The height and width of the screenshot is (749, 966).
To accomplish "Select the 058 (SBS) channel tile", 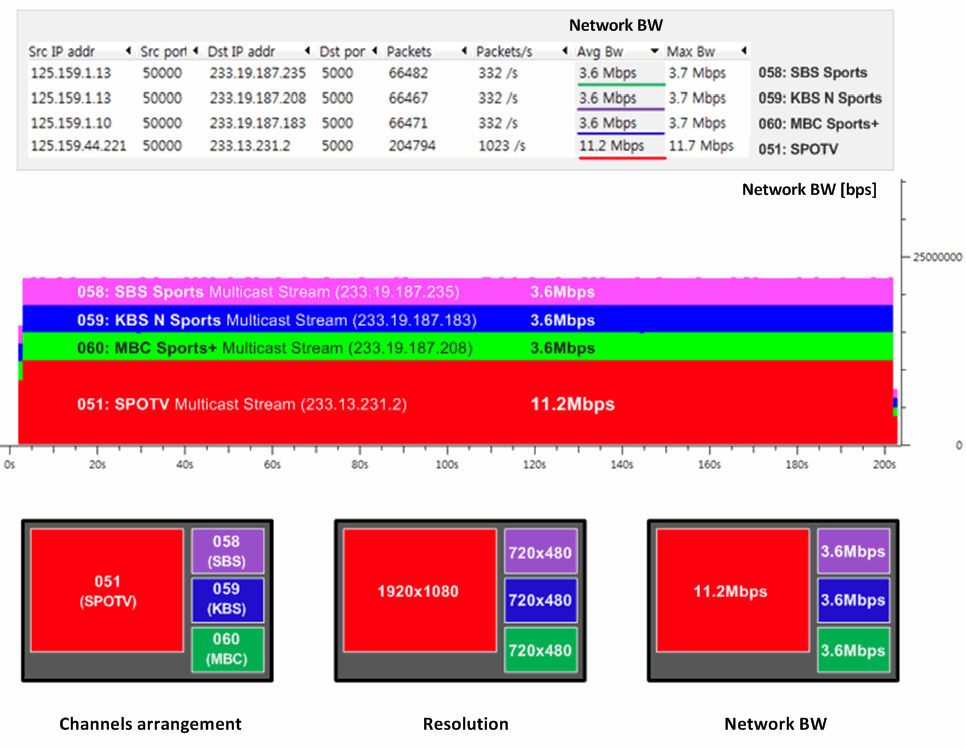I will (x=227, y=551).
